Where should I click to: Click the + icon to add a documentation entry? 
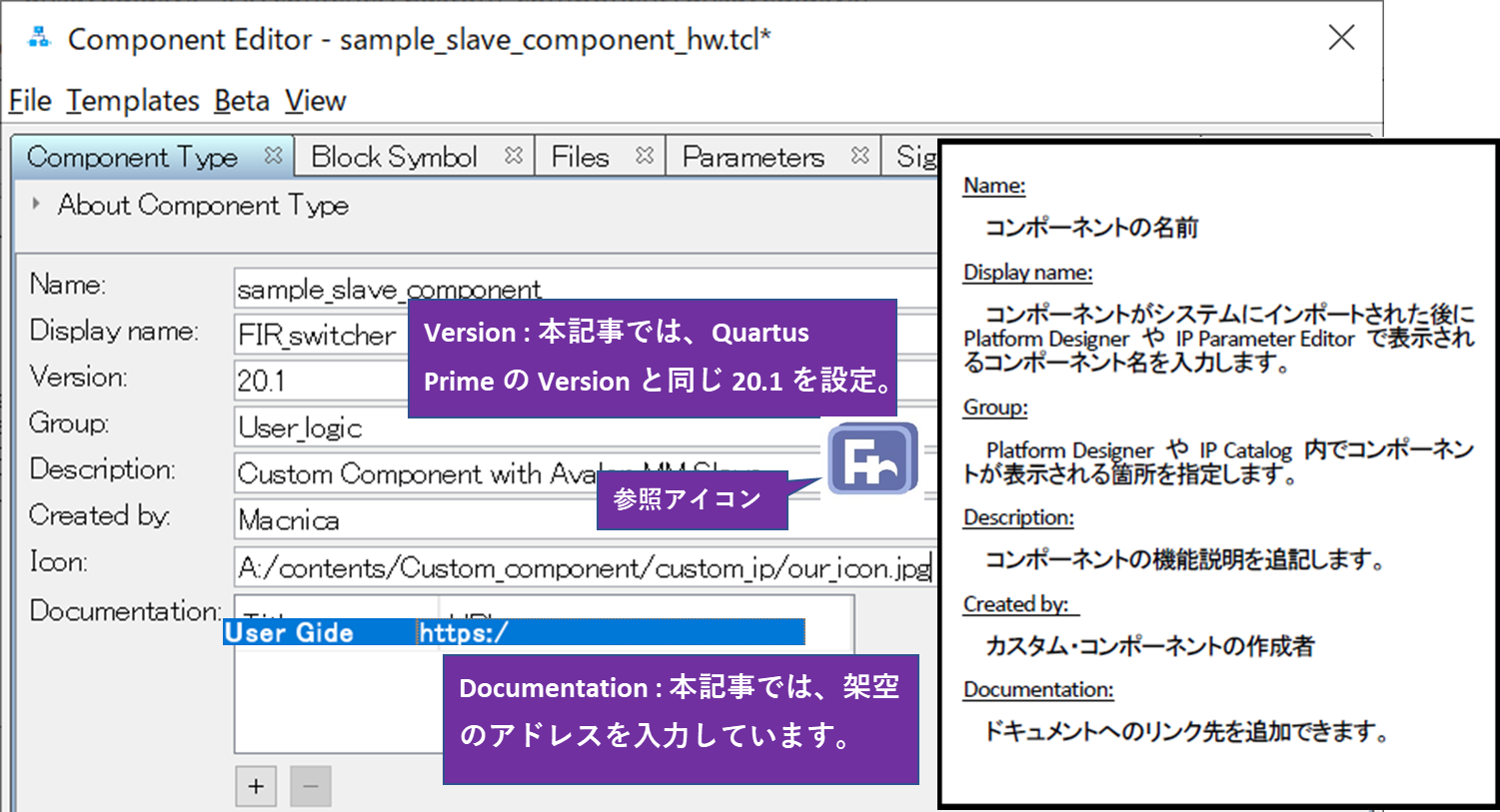tap(256, 786)
